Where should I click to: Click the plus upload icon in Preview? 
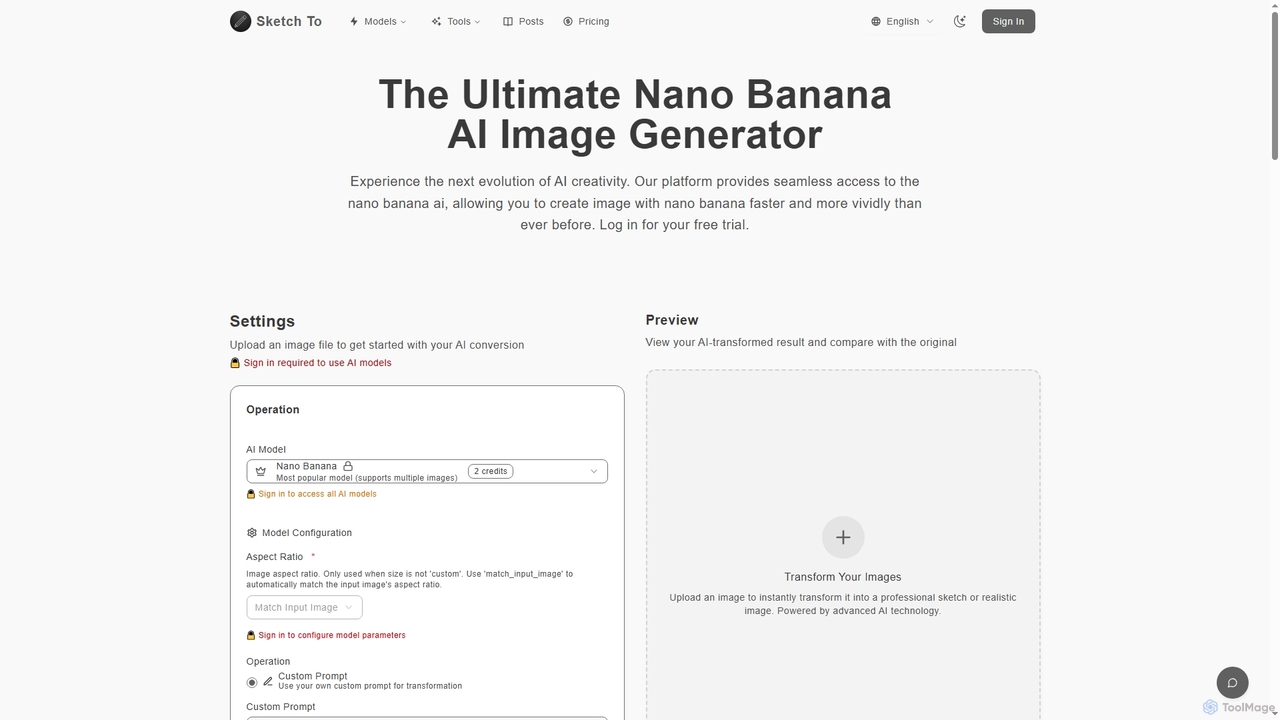pyautogui.click(x=843, y=537)
